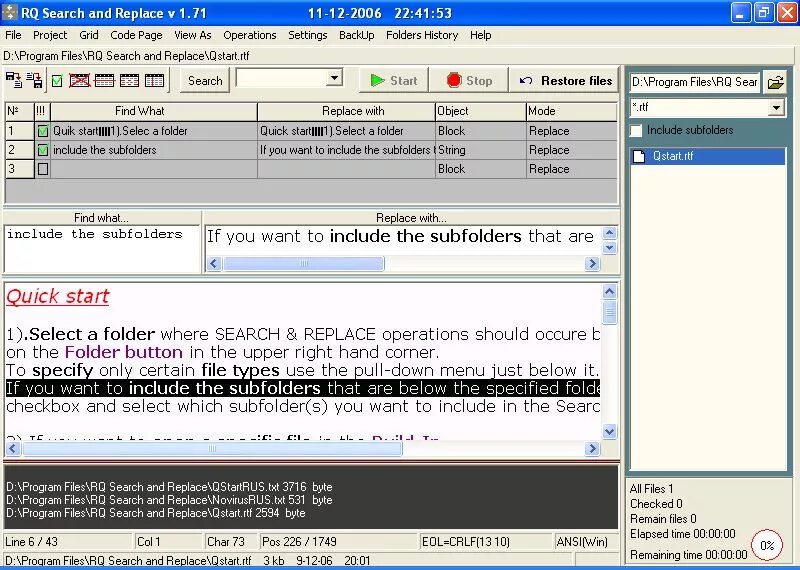Expand the *.rtf file mask dropdown
This screenshot has width=800, height=570.
tap(776, 108)
